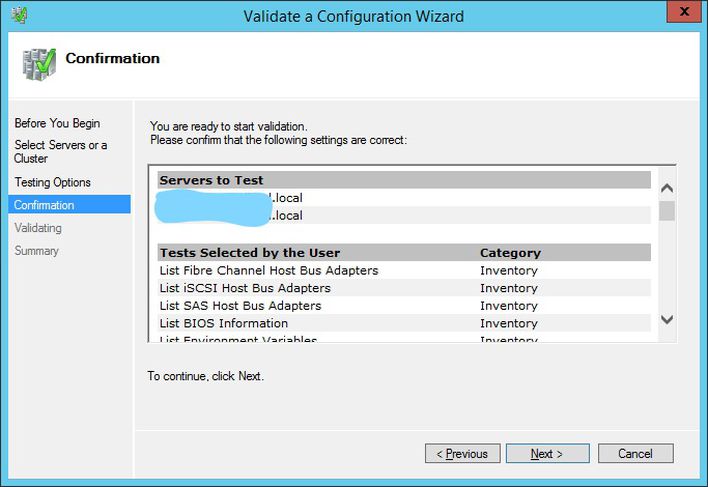The image size is (708, 487).
Task: Go to Before You Begin step
Action: 57,123
